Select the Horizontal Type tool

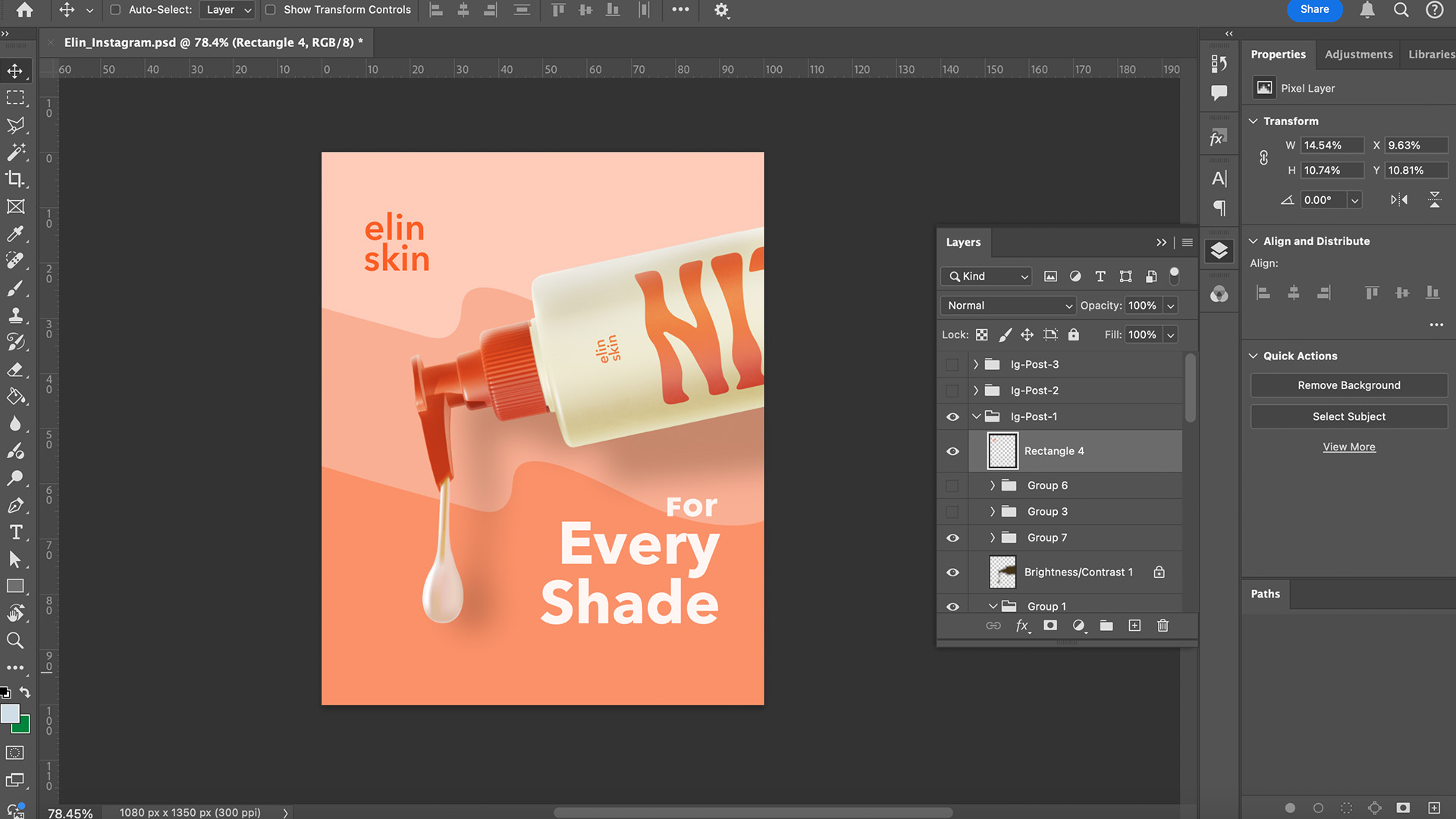pyautogui.click(x=15, y=532)
